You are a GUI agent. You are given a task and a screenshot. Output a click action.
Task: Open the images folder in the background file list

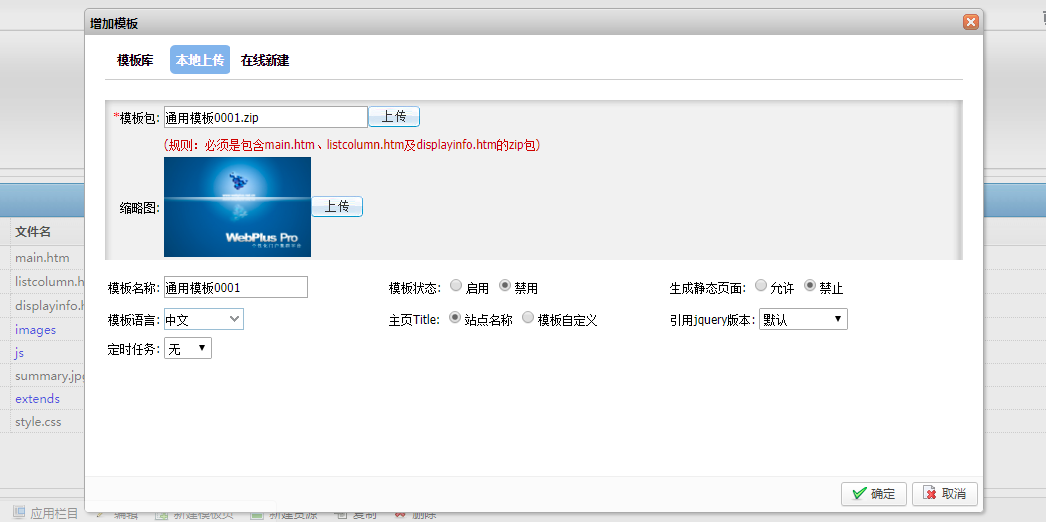(x=35, y=330)
